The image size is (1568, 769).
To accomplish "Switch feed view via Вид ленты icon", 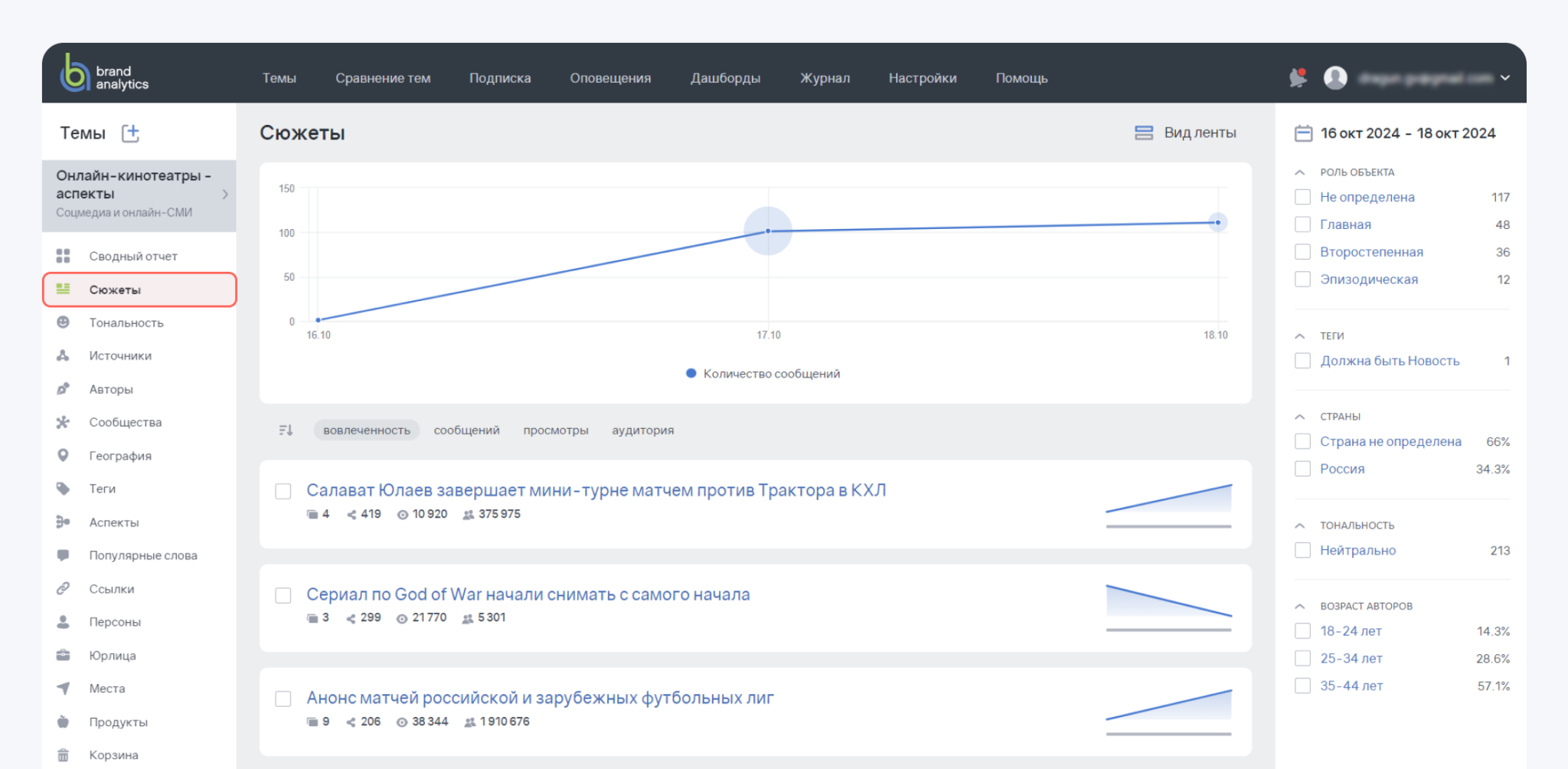I will (x=1144, y=133).
